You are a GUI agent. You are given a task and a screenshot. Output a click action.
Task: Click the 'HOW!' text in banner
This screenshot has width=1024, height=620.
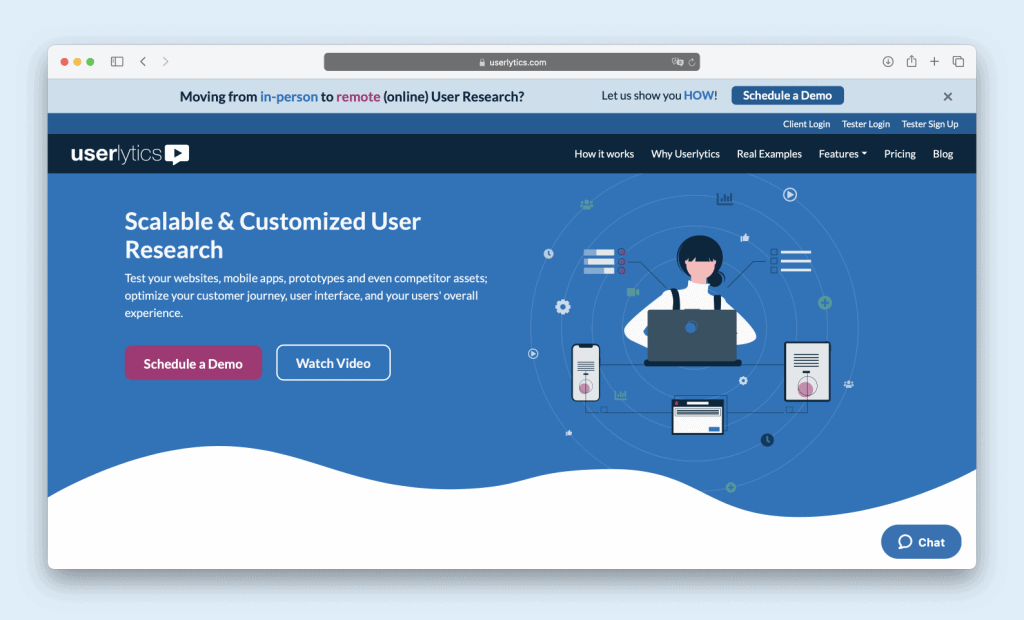[700, 95]
